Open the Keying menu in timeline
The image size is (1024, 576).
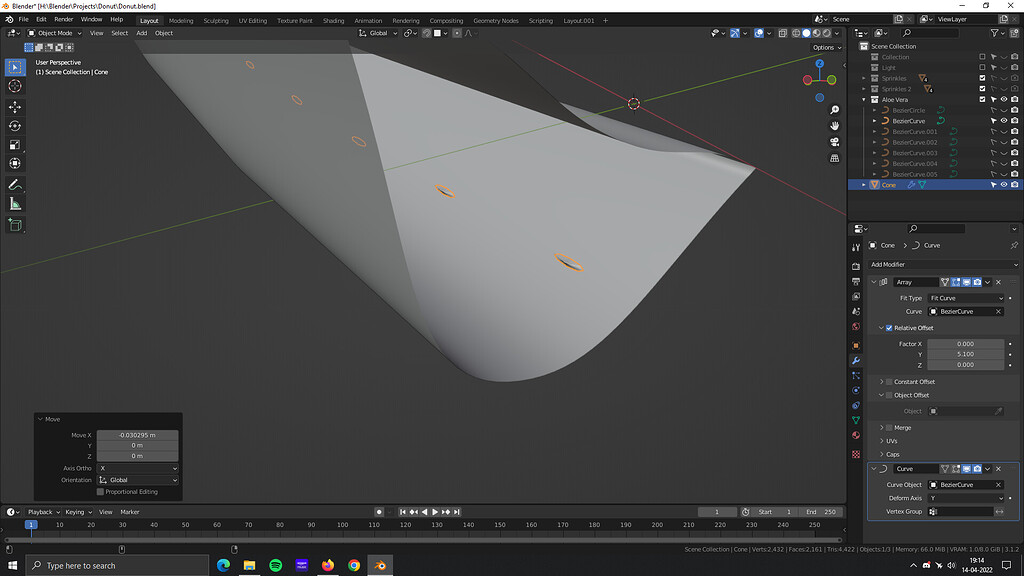point(78,512)
